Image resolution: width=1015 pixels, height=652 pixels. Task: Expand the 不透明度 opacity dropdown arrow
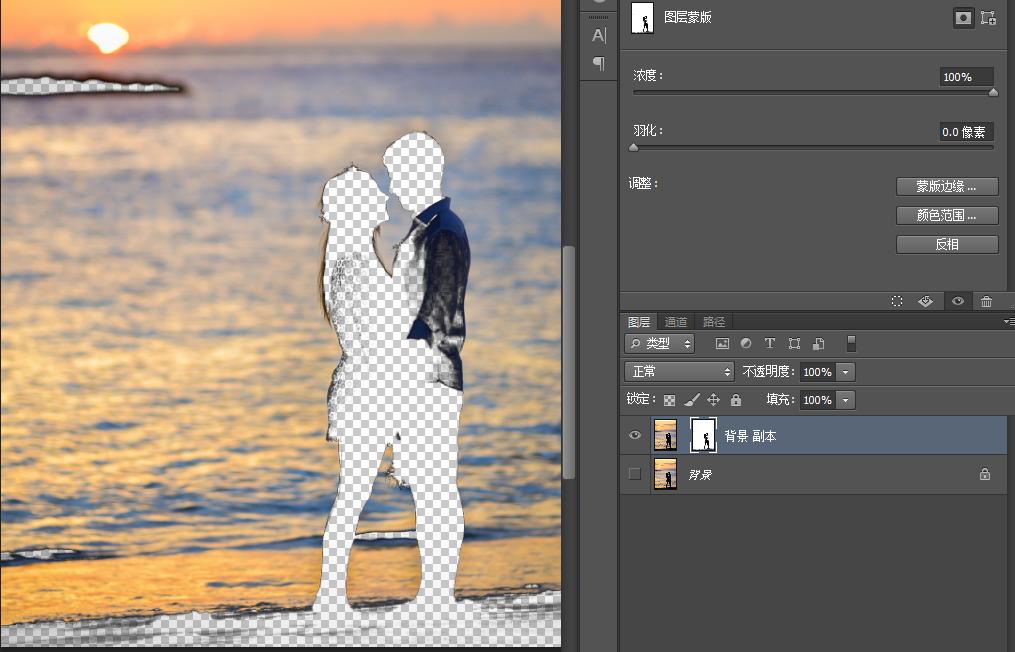[x=846, y=372]
